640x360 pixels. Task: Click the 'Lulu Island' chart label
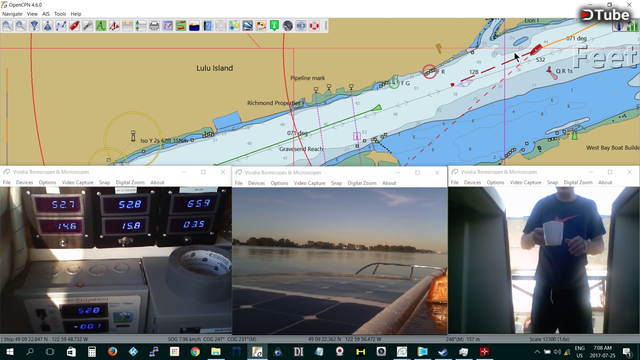point(215,68)
